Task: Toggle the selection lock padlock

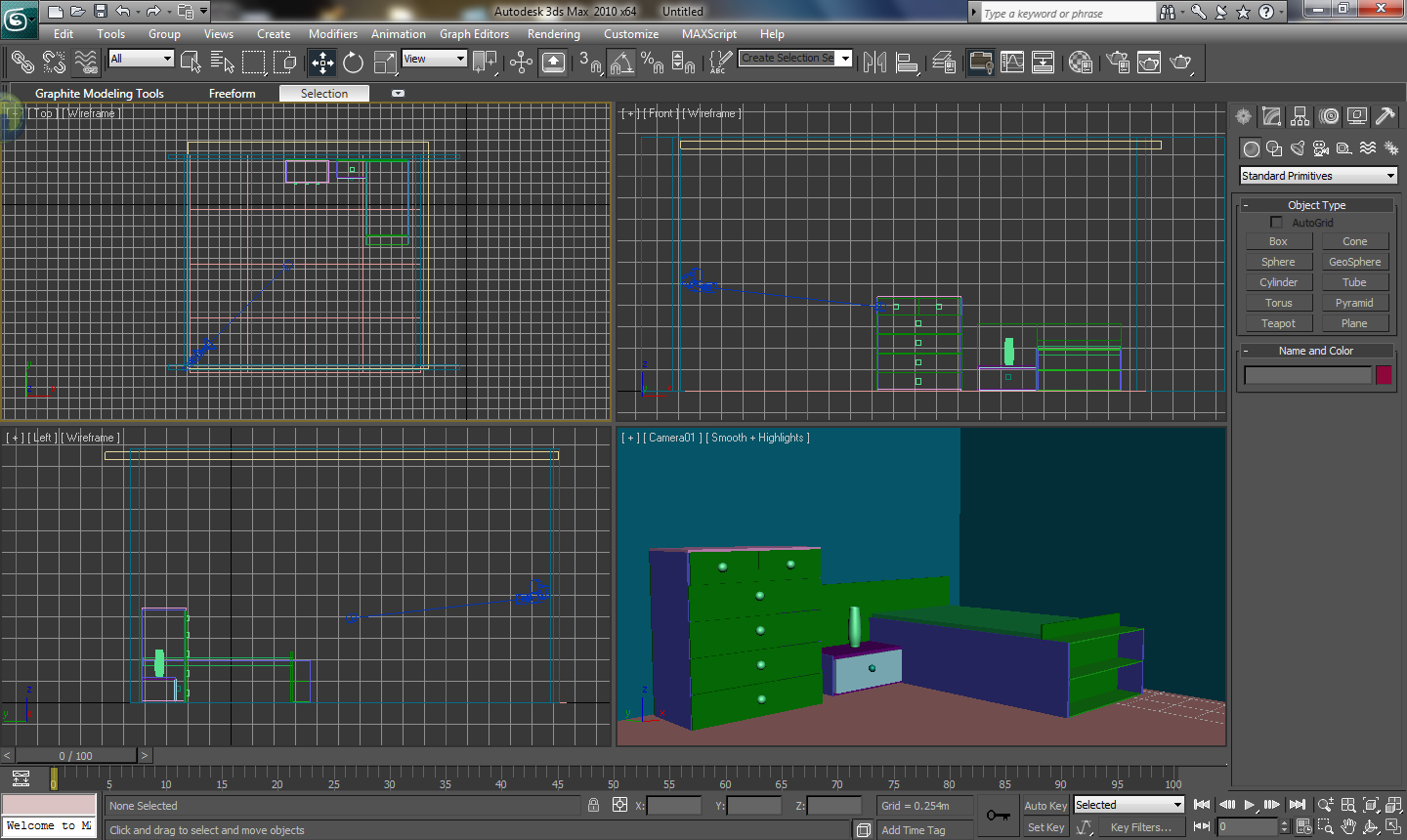Action: coord(593,805)
